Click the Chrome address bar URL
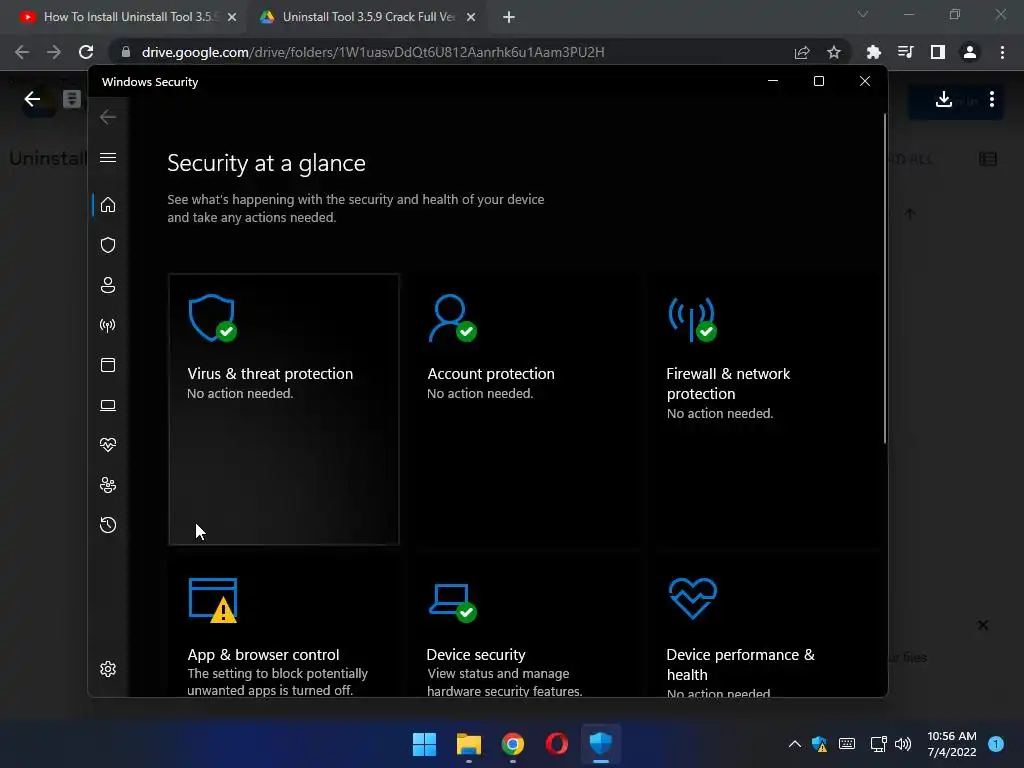1024x768 pixels. [373, 52]
